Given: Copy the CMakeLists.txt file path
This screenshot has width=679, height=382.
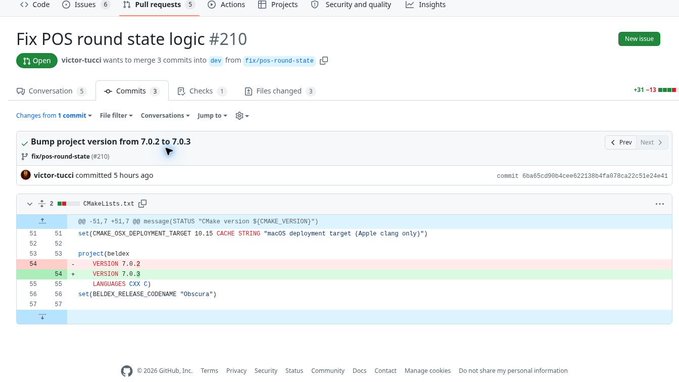Looking at the screenshot, I should point(142,203).
